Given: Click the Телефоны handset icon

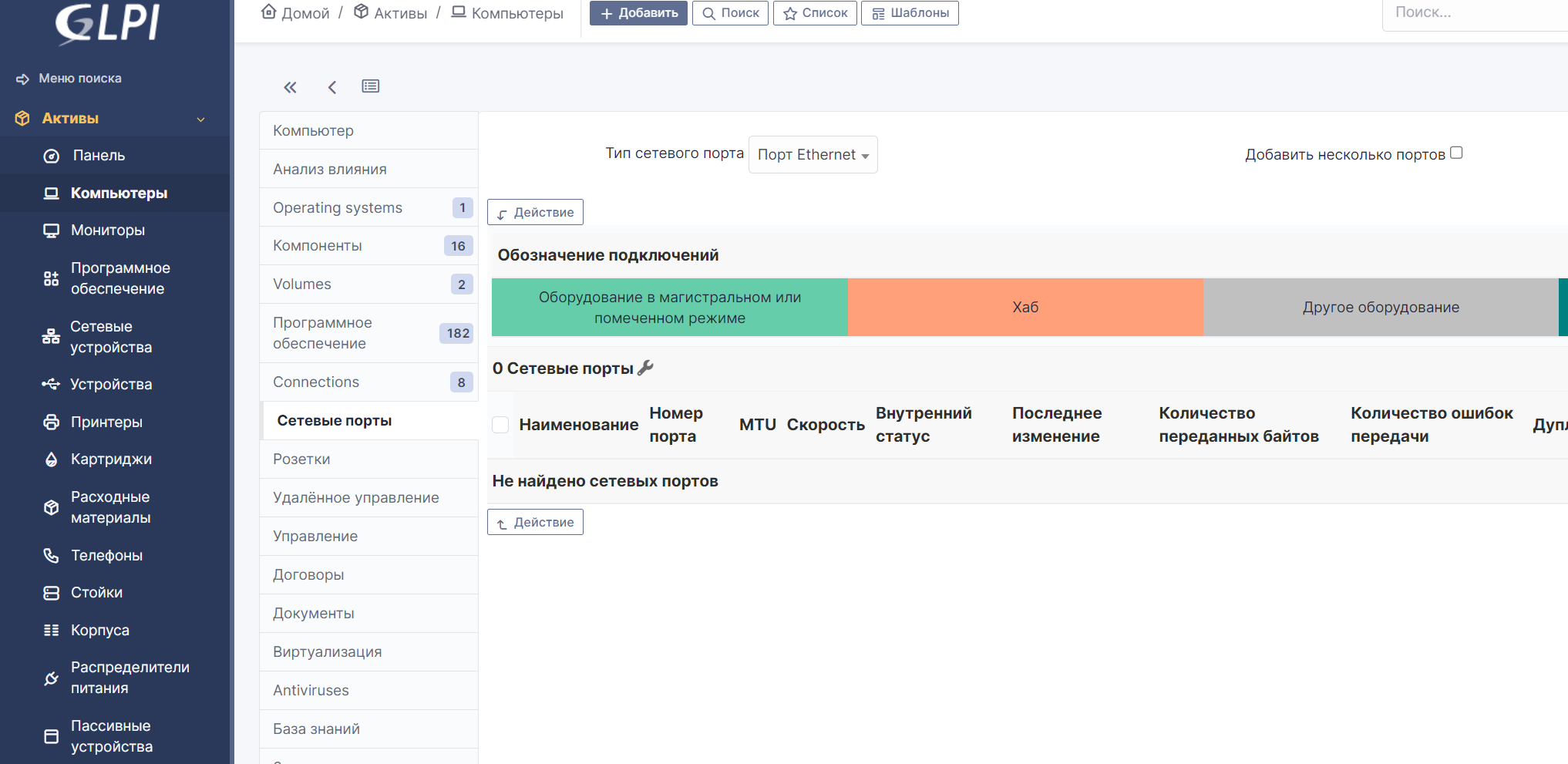Looking at the screenshot, I should coord(51,555).
